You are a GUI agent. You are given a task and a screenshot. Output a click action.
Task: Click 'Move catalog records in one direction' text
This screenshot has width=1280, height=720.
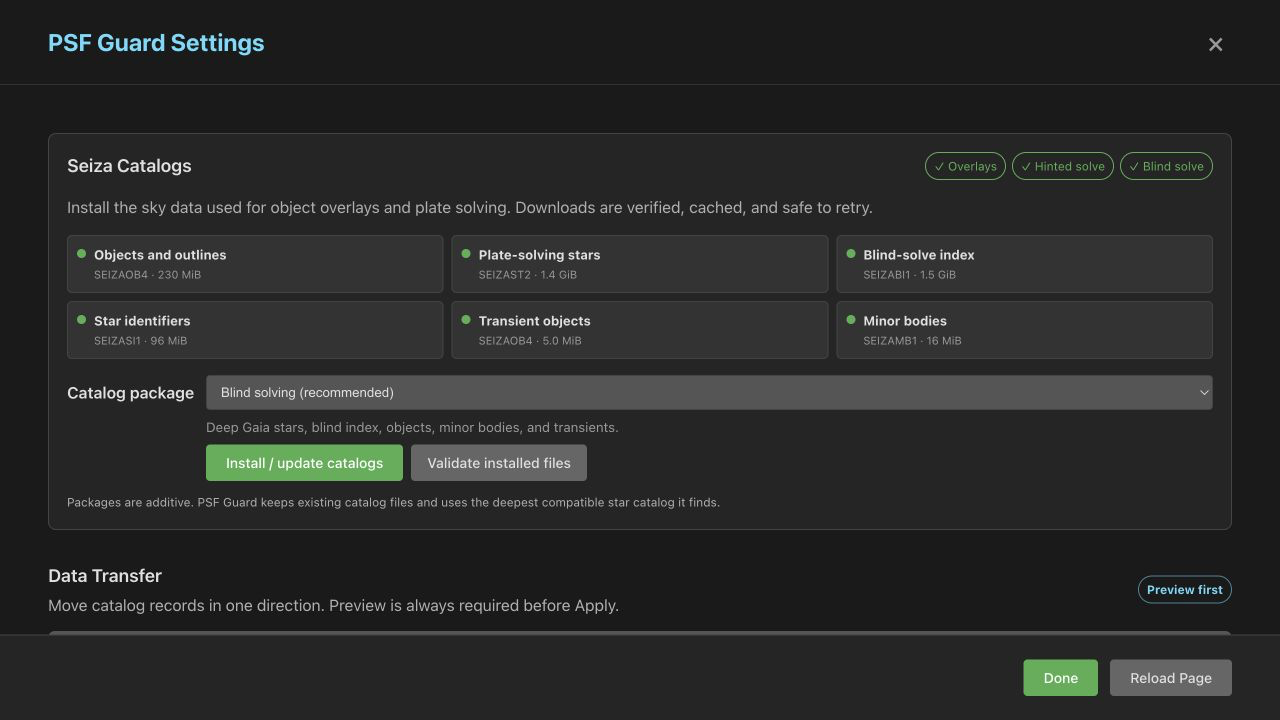tap(333, 606)
